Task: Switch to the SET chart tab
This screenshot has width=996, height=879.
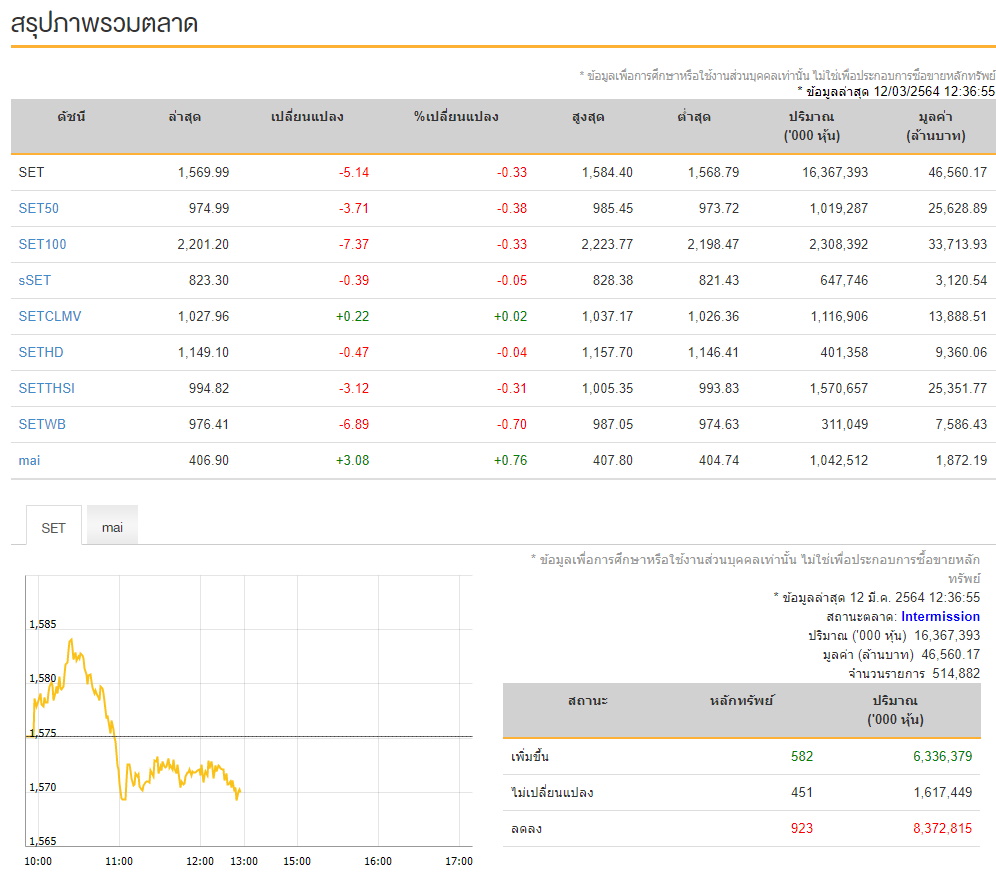Action: click(x=53, y=528)
